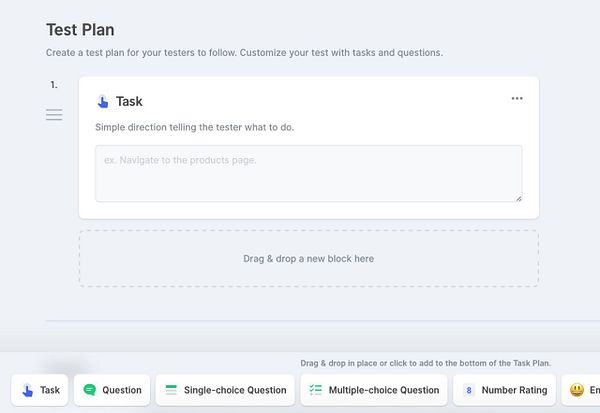Click the hand icon on the Task block button
Screen dimensions: 600x413
pyautogui.click(x=27, y=390)
